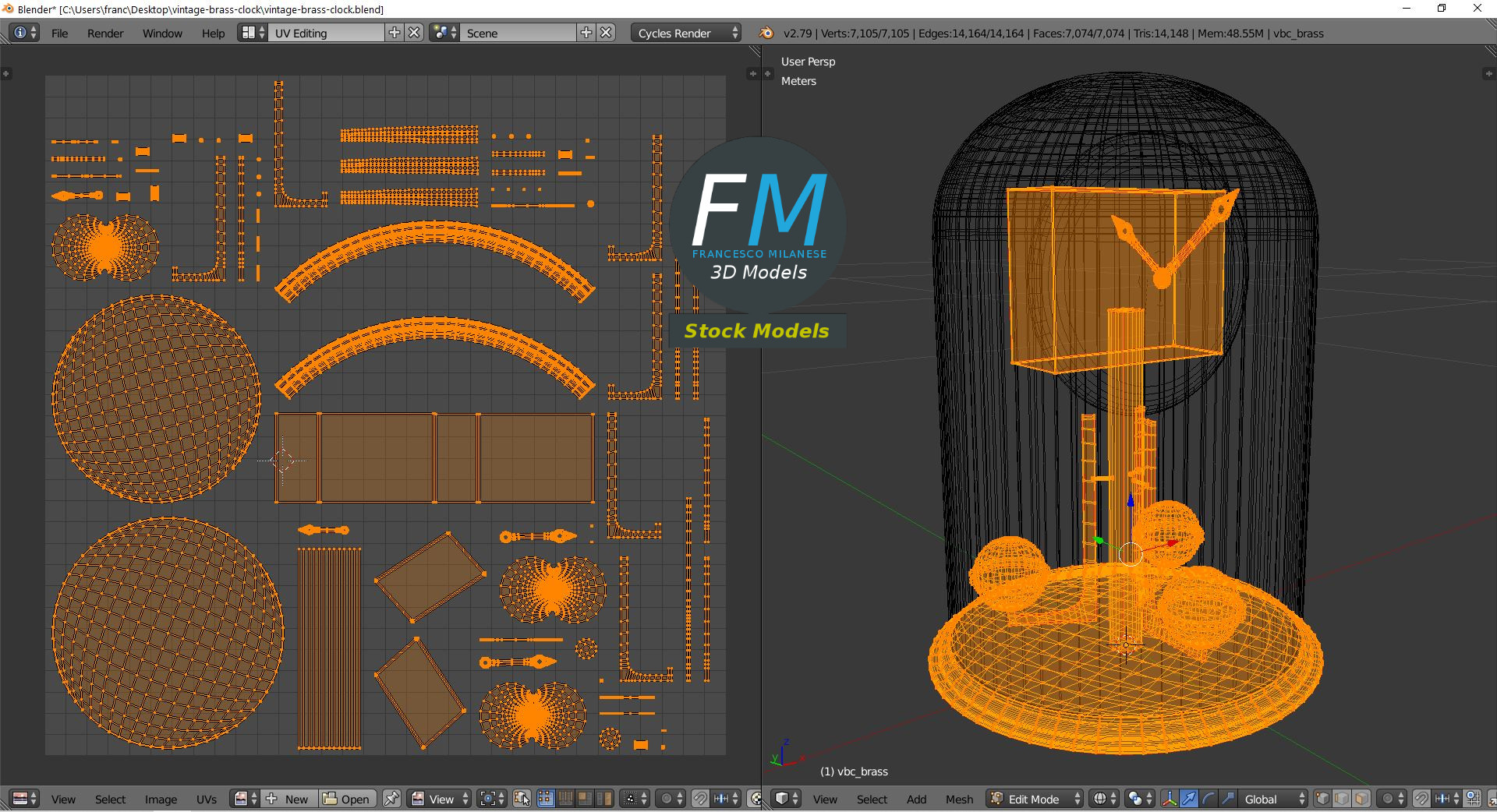The image size is (1497, 812).
Task: Click the UV island selection mode icon
Action: point(604,799)
